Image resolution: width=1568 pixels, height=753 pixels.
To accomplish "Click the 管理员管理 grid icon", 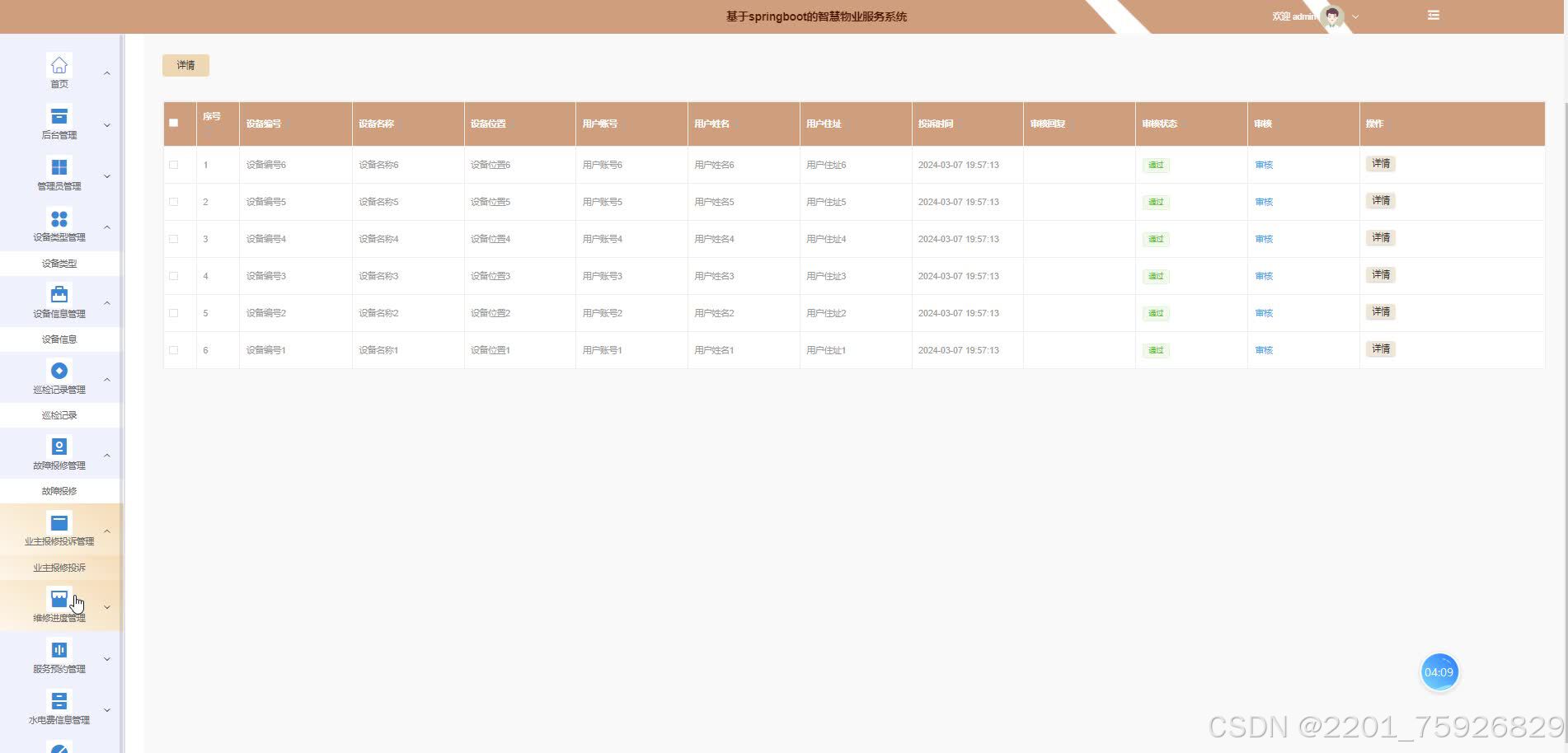I will (x=59, y=167).
